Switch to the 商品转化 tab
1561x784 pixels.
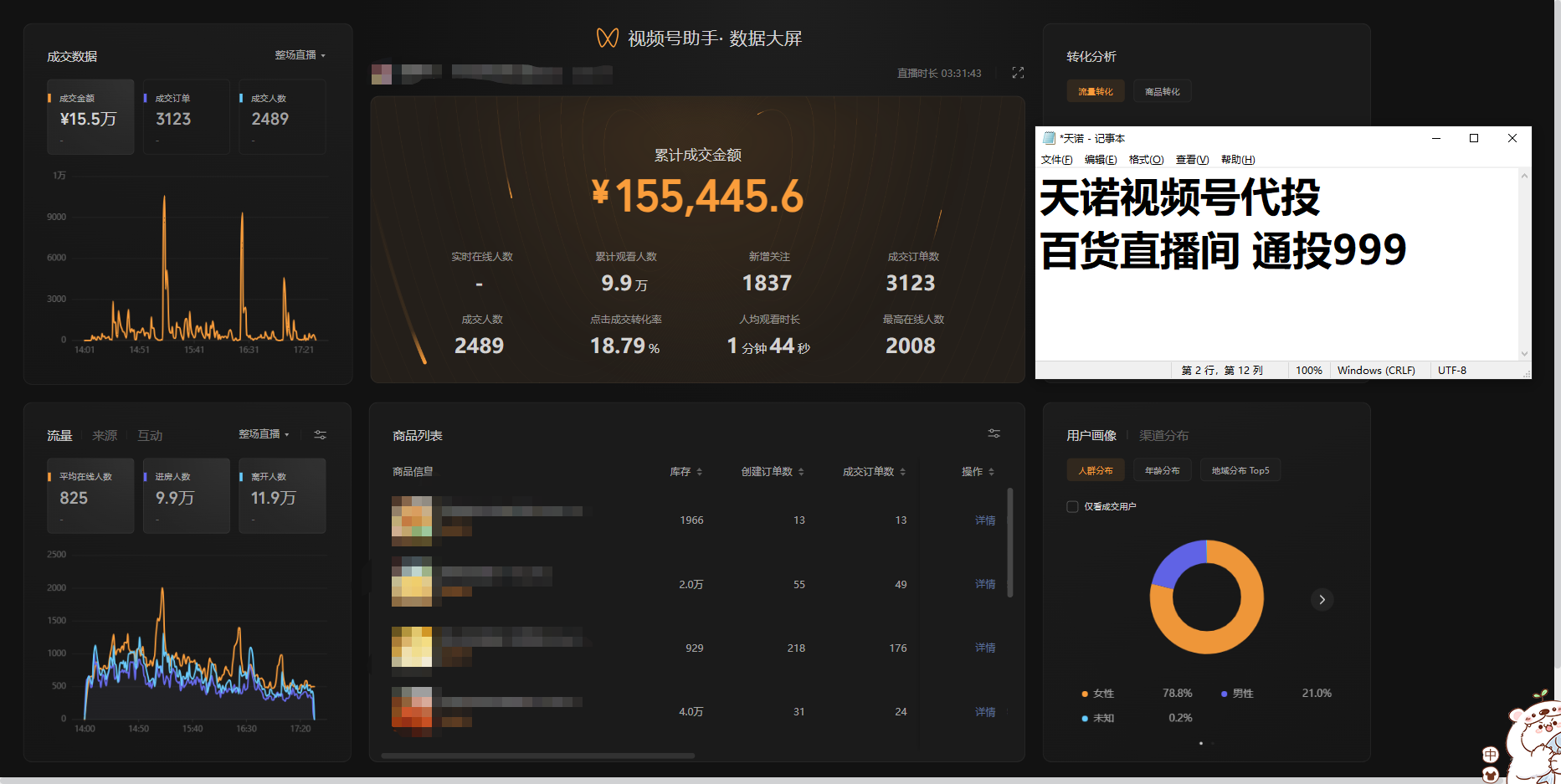[1163, 92]
